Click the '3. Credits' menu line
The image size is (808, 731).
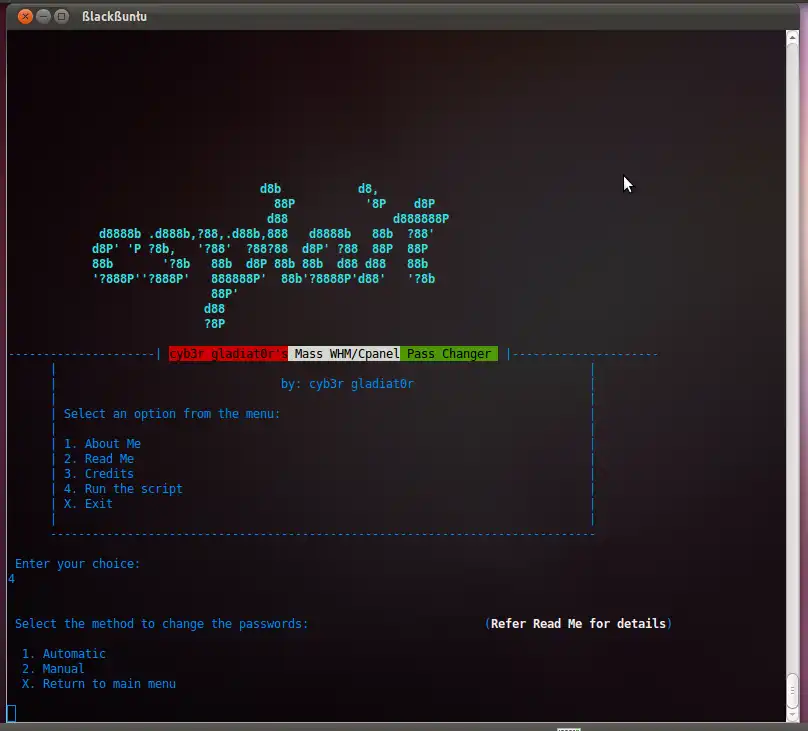(x=99, y=473)
